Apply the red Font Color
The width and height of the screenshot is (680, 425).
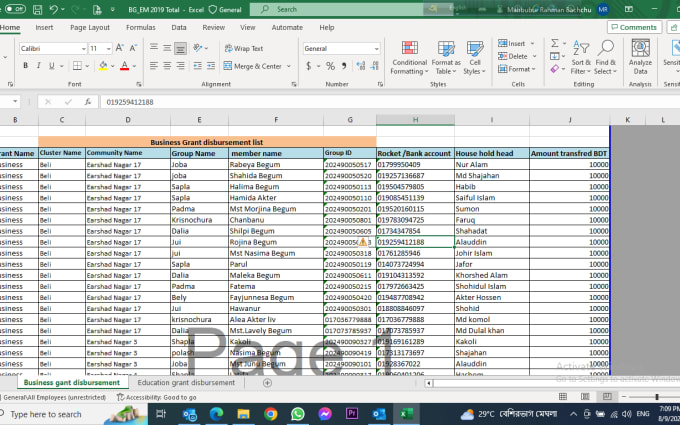pos(124,66)
